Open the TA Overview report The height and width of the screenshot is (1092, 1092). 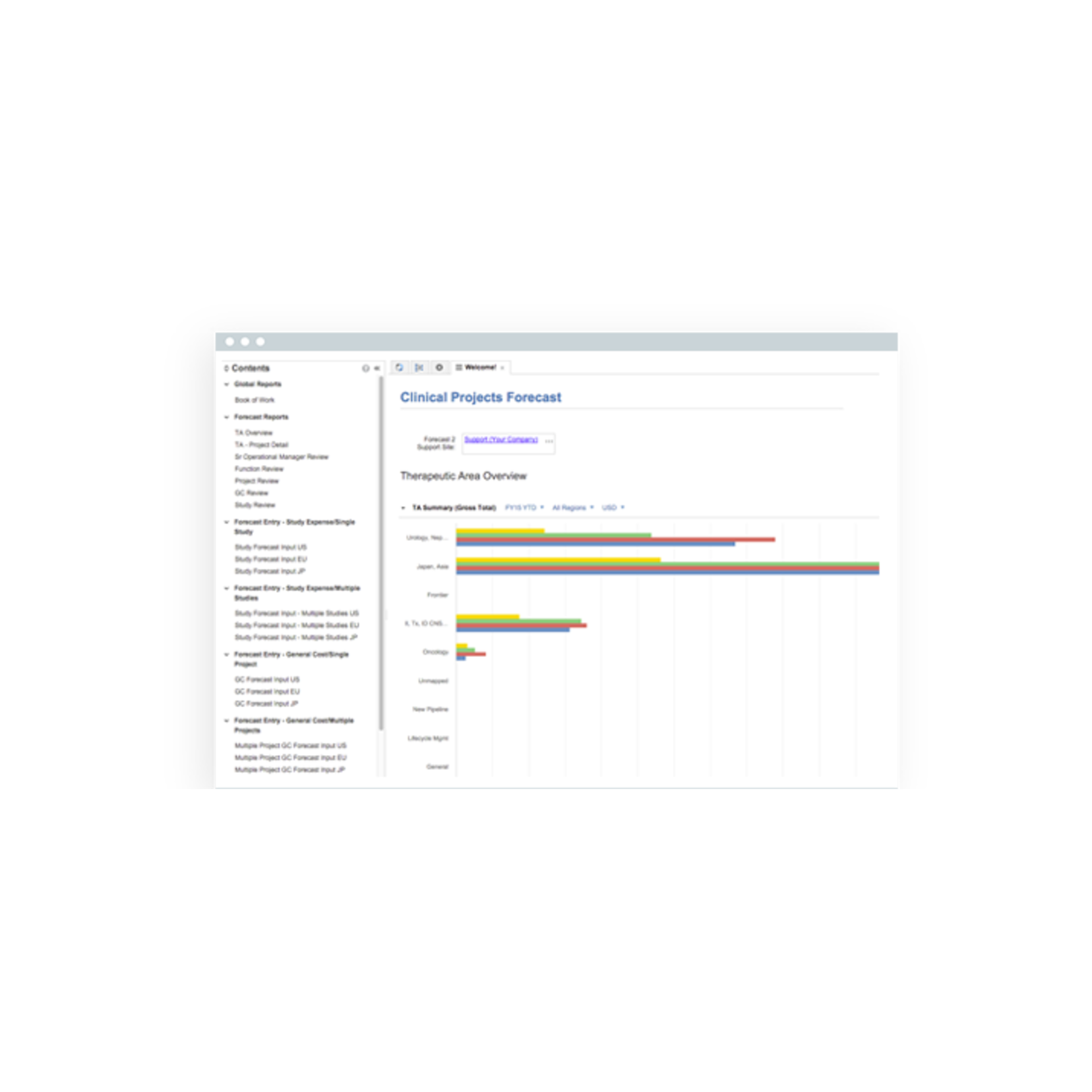click(x=253, y=433)
